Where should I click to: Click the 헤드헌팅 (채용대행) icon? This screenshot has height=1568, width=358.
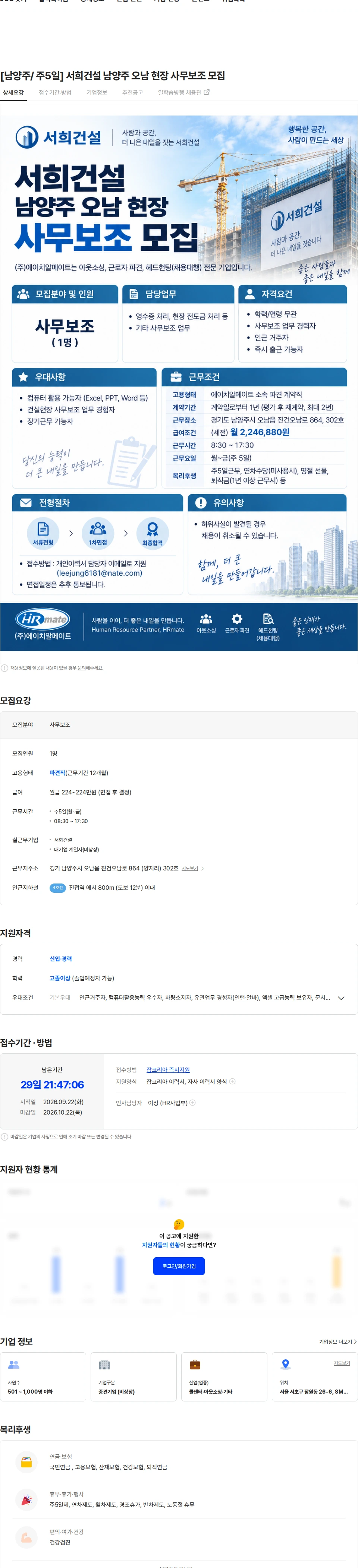pos(268,619)
